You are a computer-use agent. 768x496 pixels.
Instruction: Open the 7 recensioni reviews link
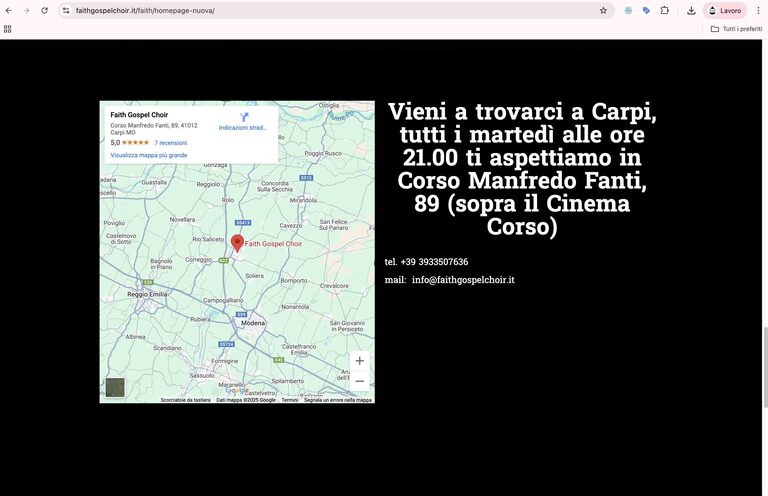170,143
